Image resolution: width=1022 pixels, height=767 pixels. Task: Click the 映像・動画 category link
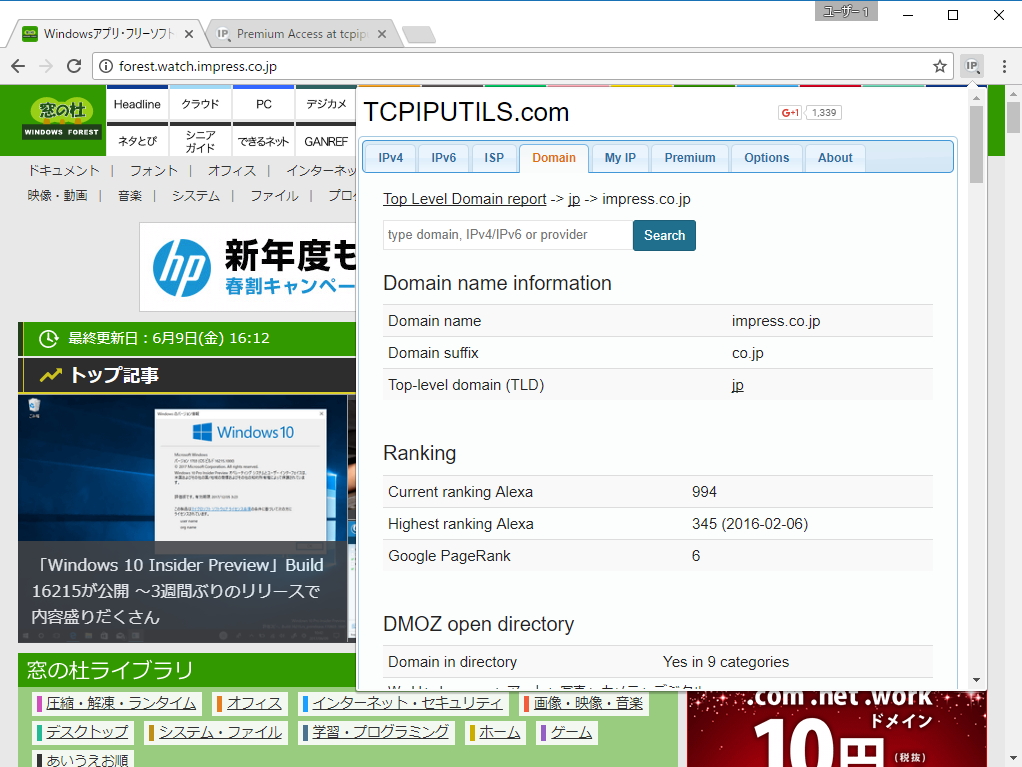pyautogui.click(x=57, y=195)
